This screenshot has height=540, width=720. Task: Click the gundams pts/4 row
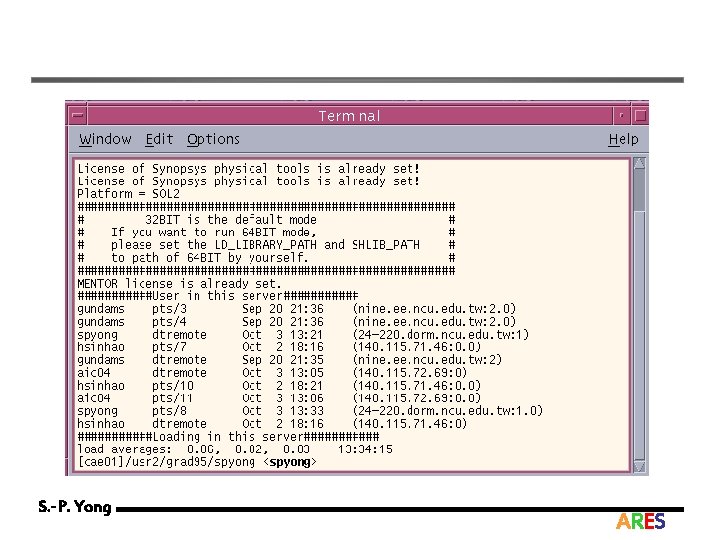(297, 321)
